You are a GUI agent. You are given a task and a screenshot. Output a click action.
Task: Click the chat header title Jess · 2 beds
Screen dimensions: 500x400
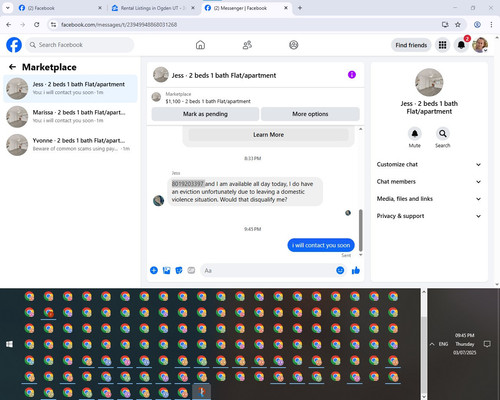[224, 75]
